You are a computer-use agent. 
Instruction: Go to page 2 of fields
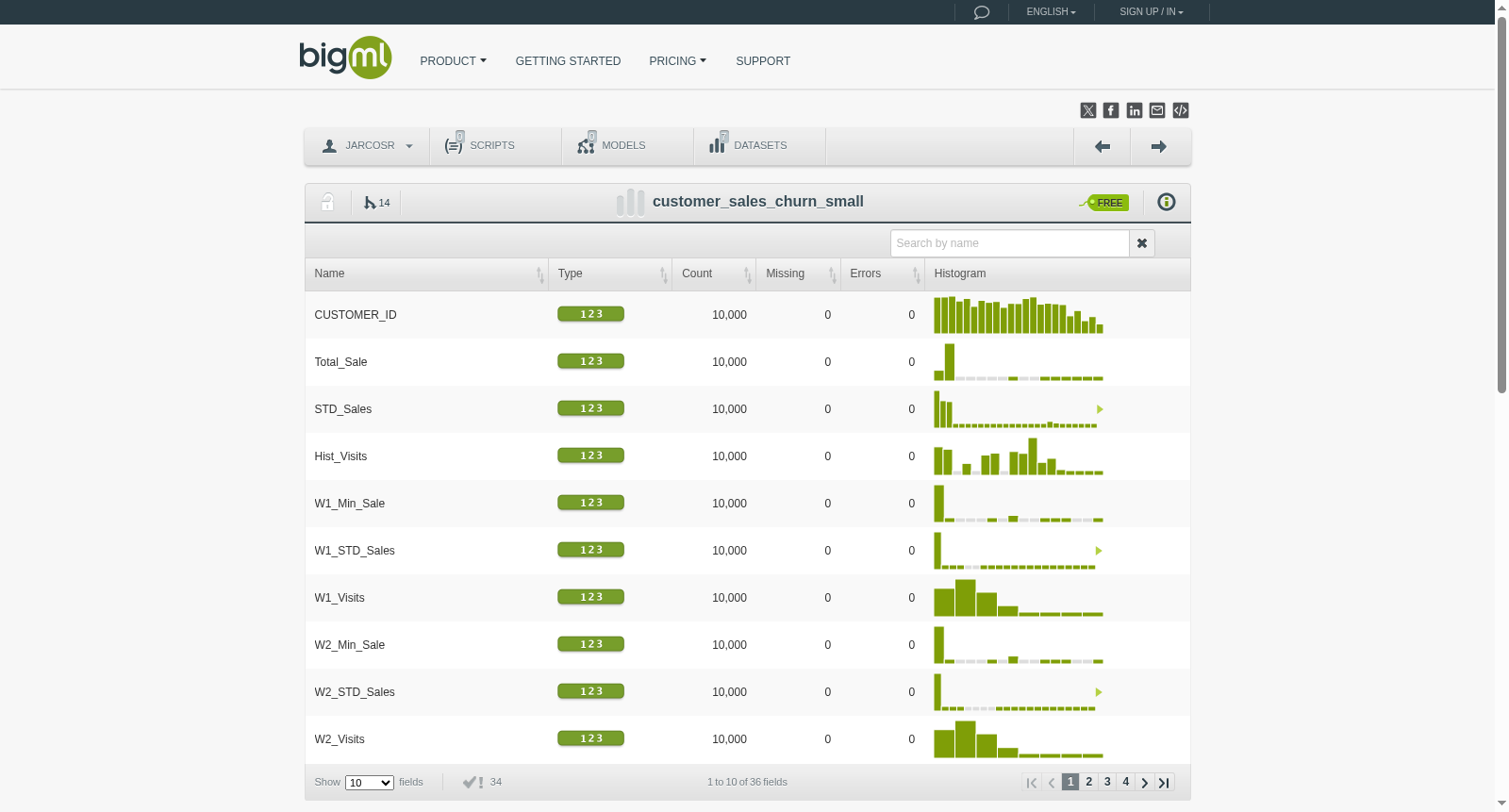[x=1089, y=782]
